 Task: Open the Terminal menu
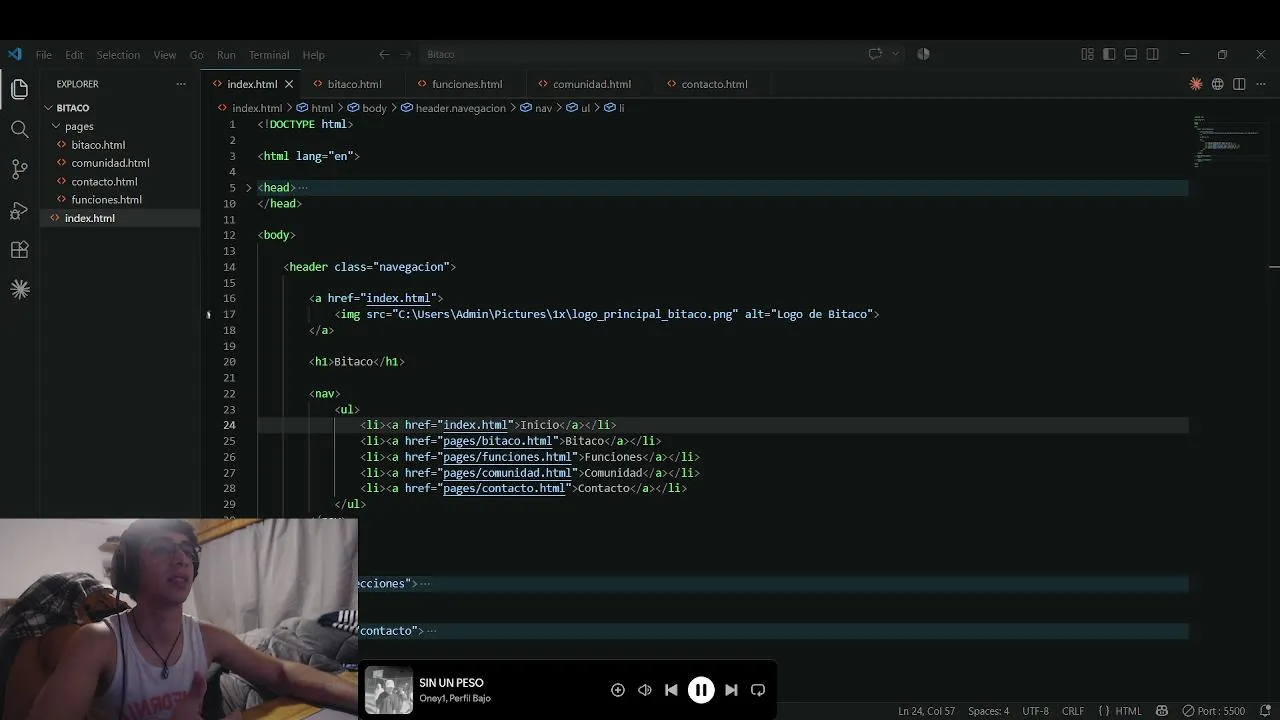click(269, 55)
